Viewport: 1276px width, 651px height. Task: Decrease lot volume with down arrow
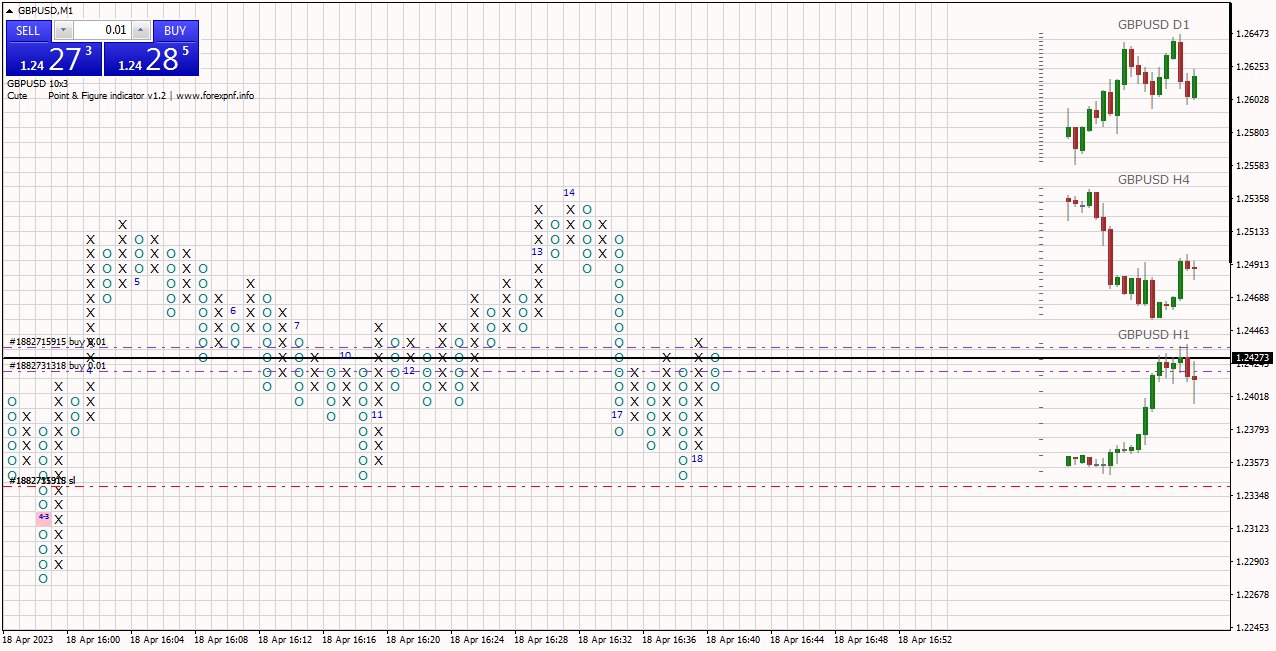63,31
